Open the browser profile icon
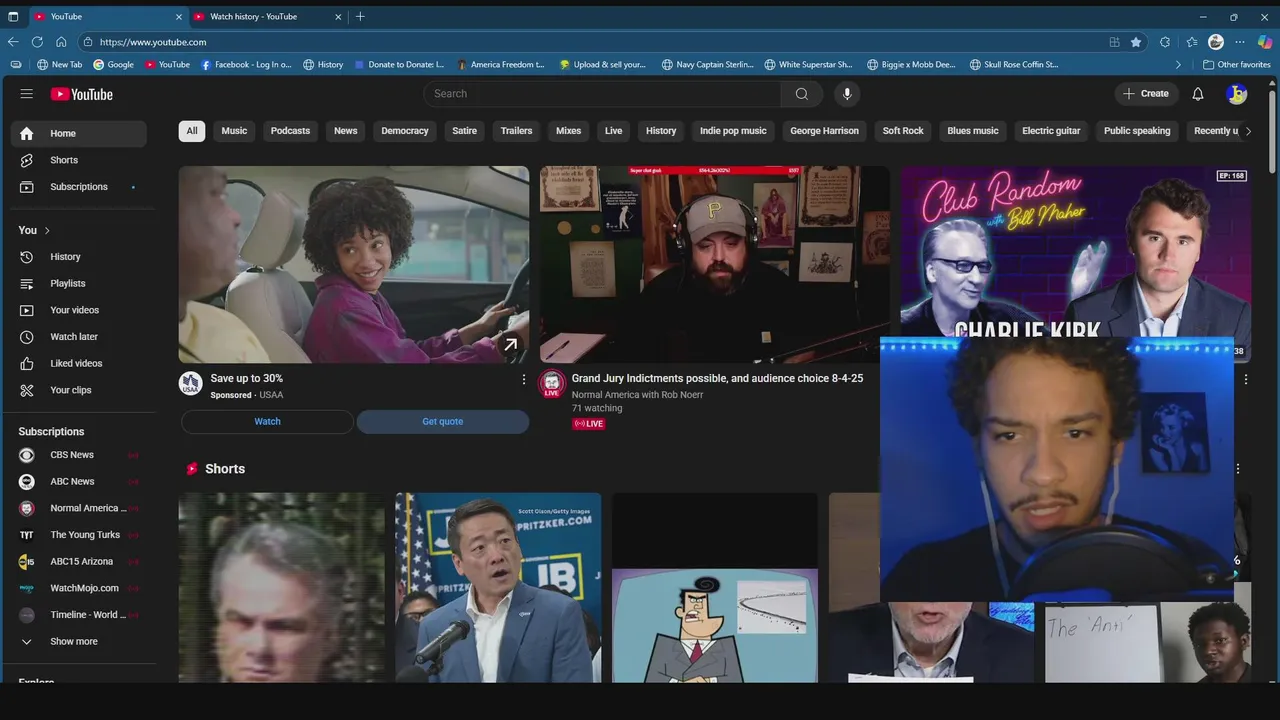Screen dimensions: 1280x720 click(1216, 42)
